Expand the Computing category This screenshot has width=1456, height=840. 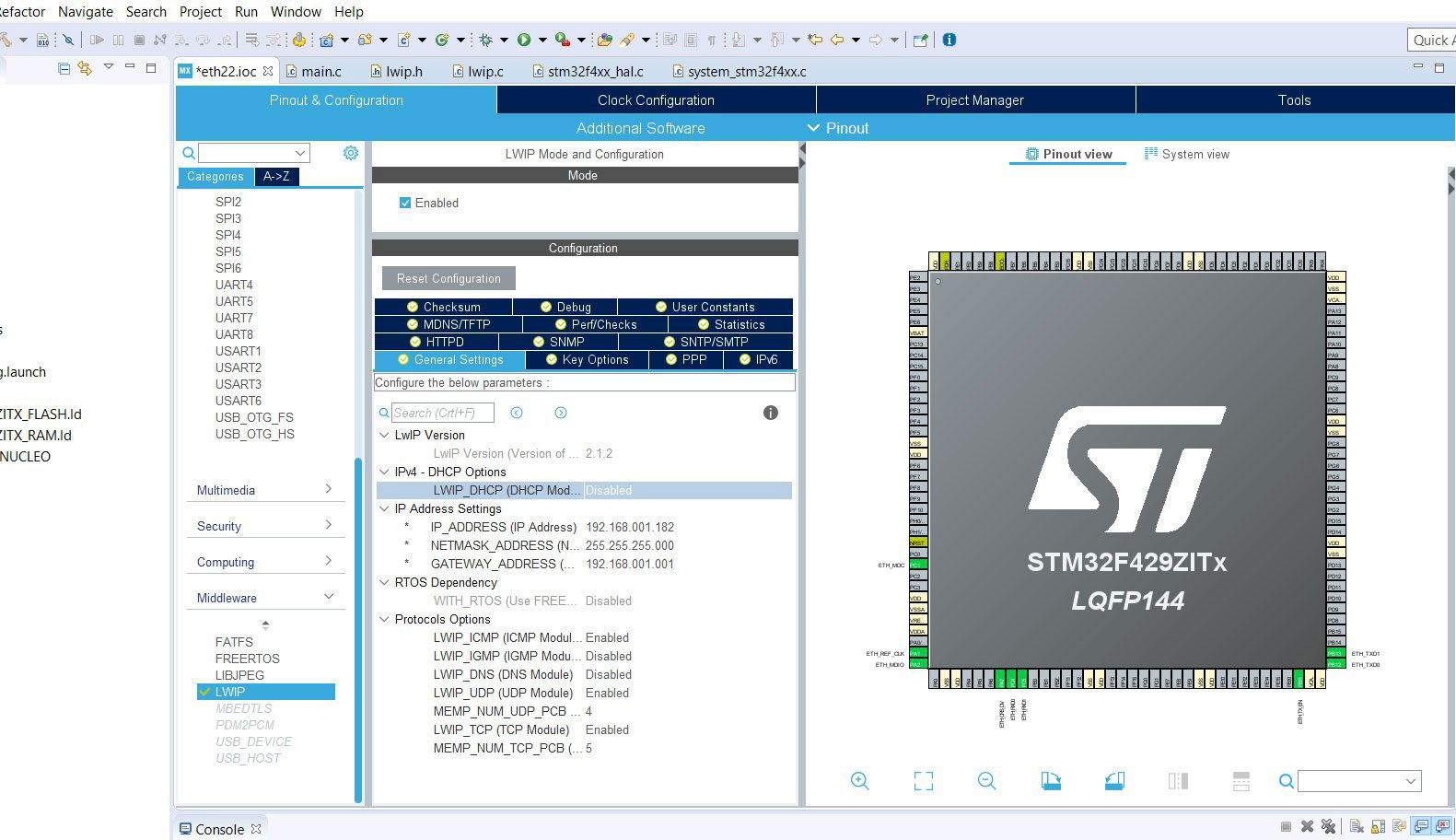(265, 562)
